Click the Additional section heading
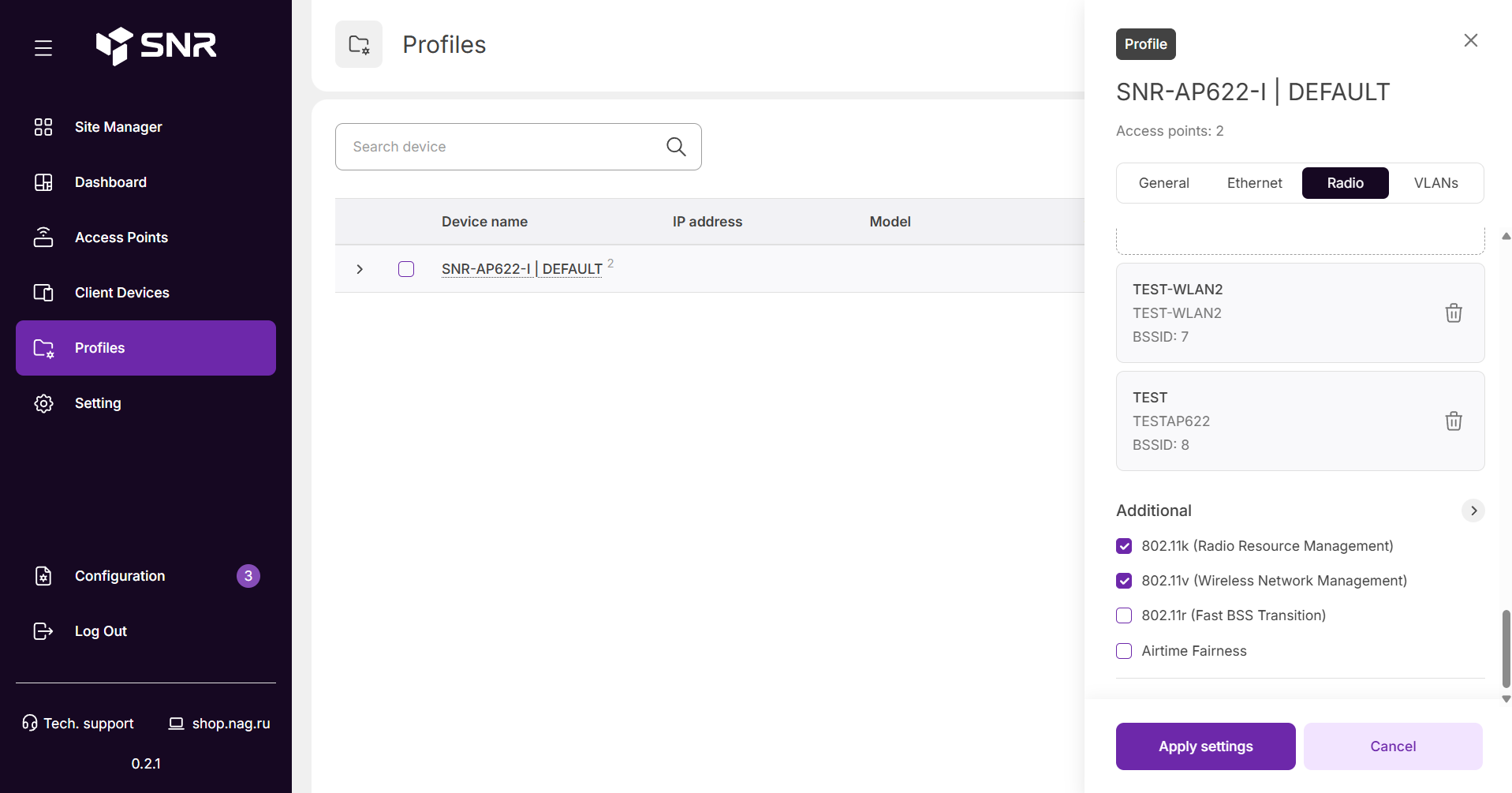The width and height of the screenshot is (1512, 793). coord(1153,511)
